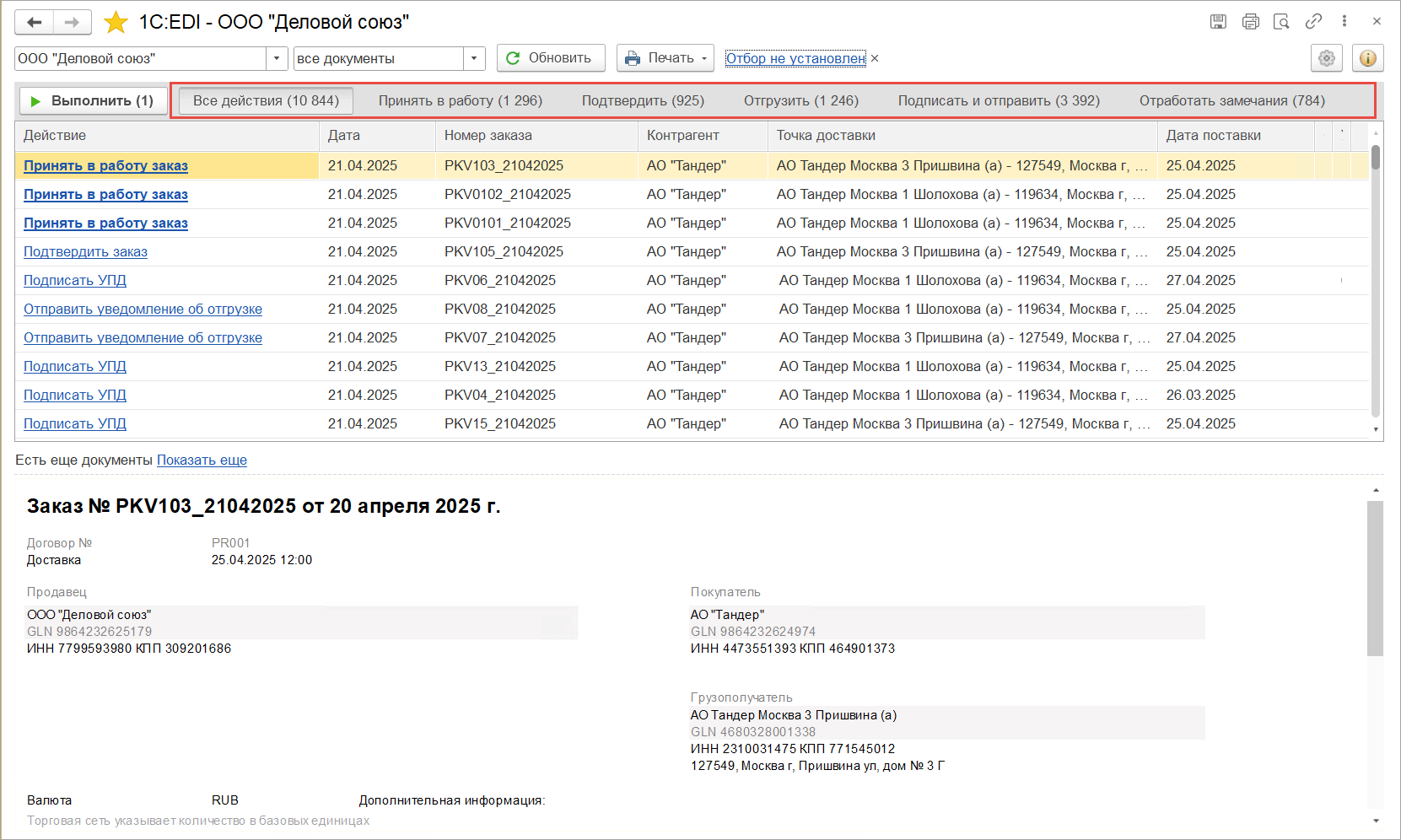
Task: Click the forward navigation arrow
Action: click(73, 23)
